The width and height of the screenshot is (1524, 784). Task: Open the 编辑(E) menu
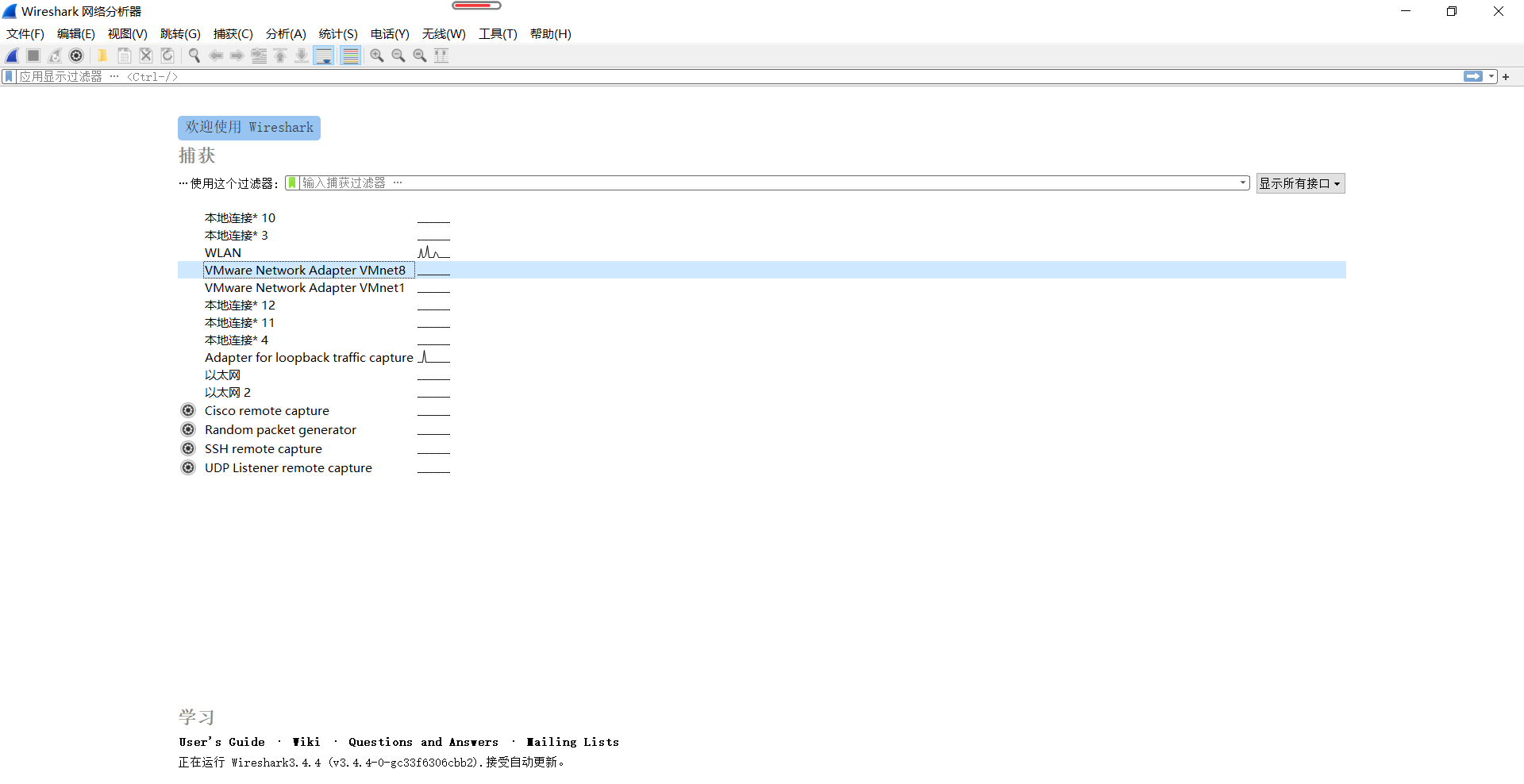tap(76, 34)
